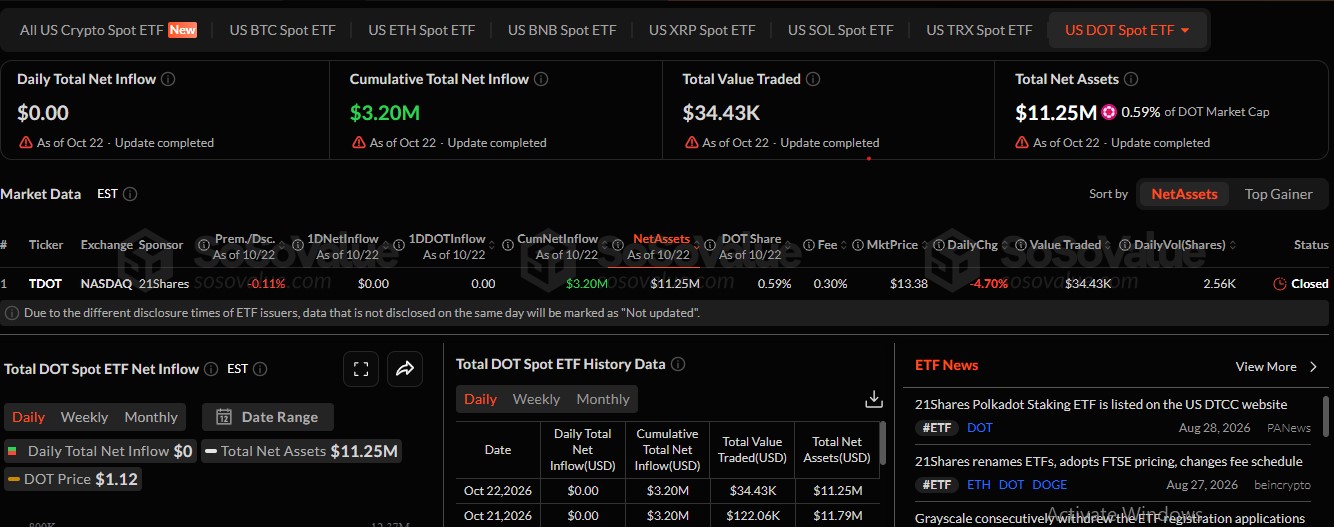Select Weekly in history data table
1334x527 pixels.
pyautogui.click(x=536, y=399)
